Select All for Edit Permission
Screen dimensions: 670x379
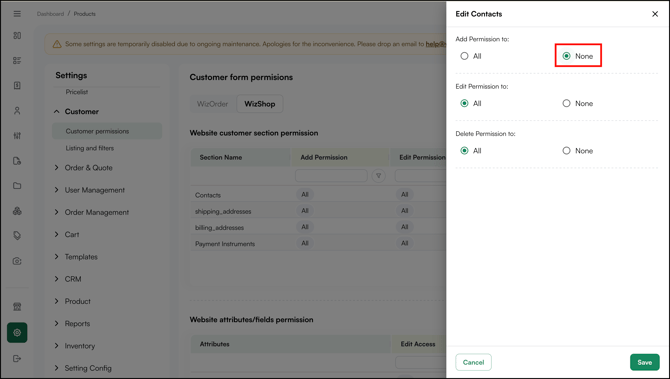pyautogui.click(x=464, y=103)
